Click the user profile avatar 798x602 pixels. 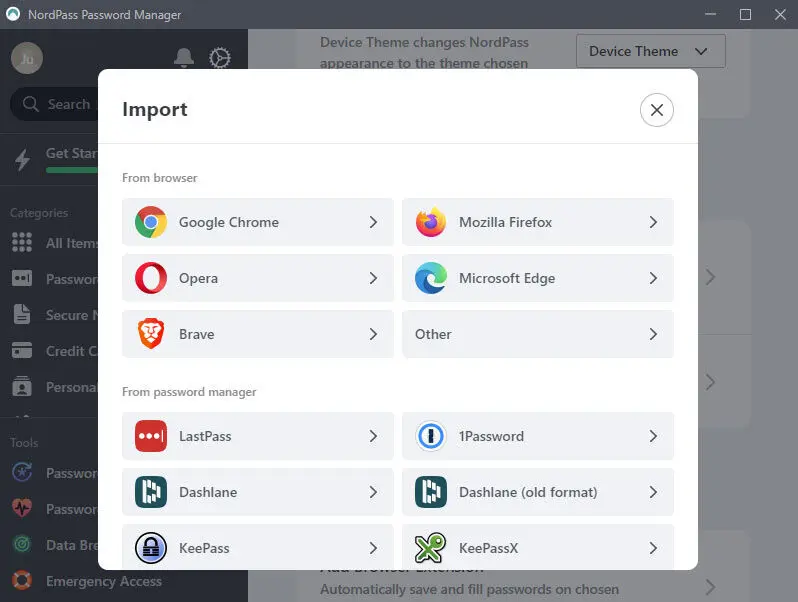pyautogui.click(x=27, y=58)
